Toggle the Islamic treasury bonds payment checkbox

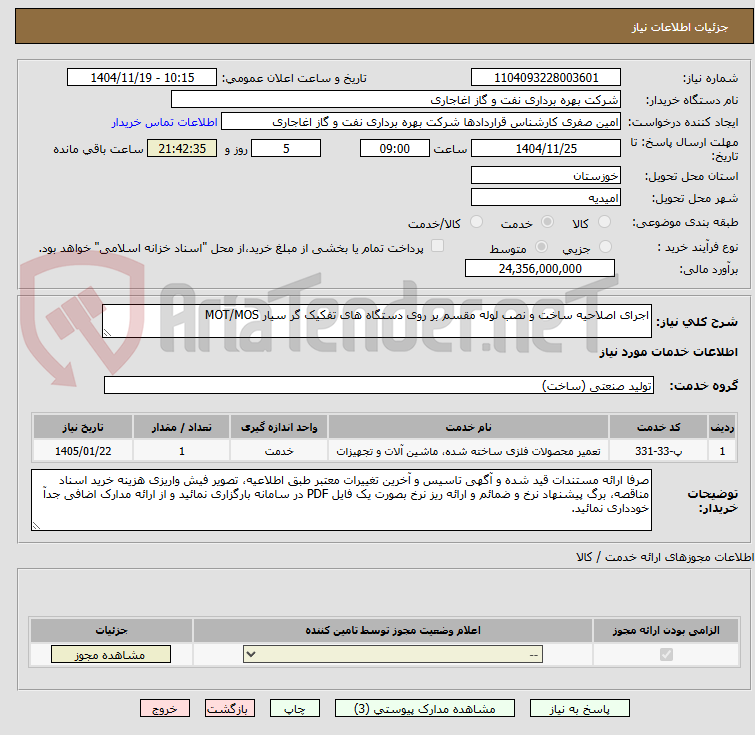click(x=437, y=246)
